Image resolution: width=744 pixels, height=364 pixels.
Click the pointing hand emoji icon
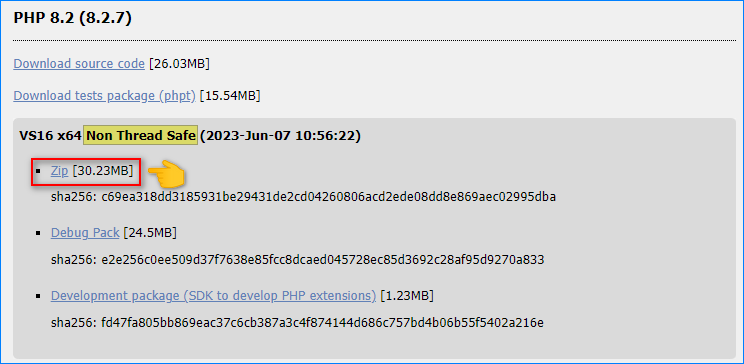165,173
